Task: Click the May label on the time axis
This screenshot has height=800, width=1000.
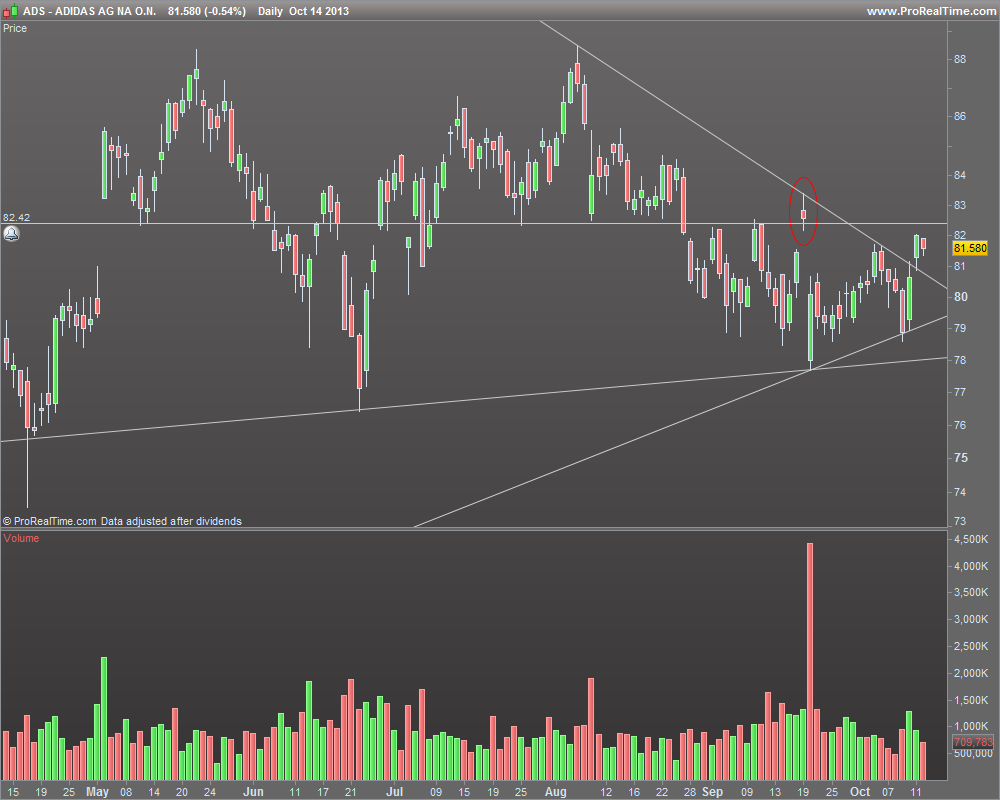Action: click(x=98, y=792)
